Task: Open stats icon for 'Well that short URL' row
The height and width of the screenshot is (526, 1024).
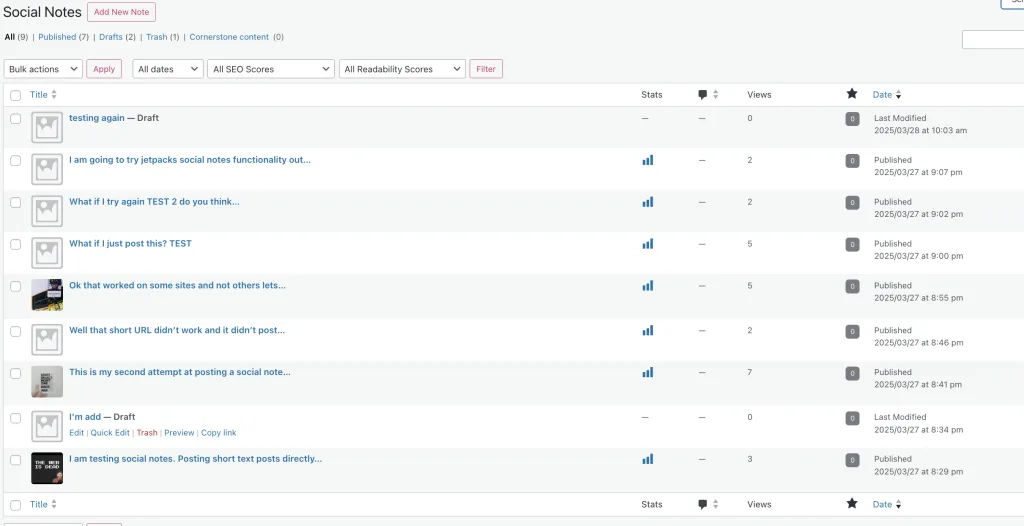Action: click(x=647, y=331)
